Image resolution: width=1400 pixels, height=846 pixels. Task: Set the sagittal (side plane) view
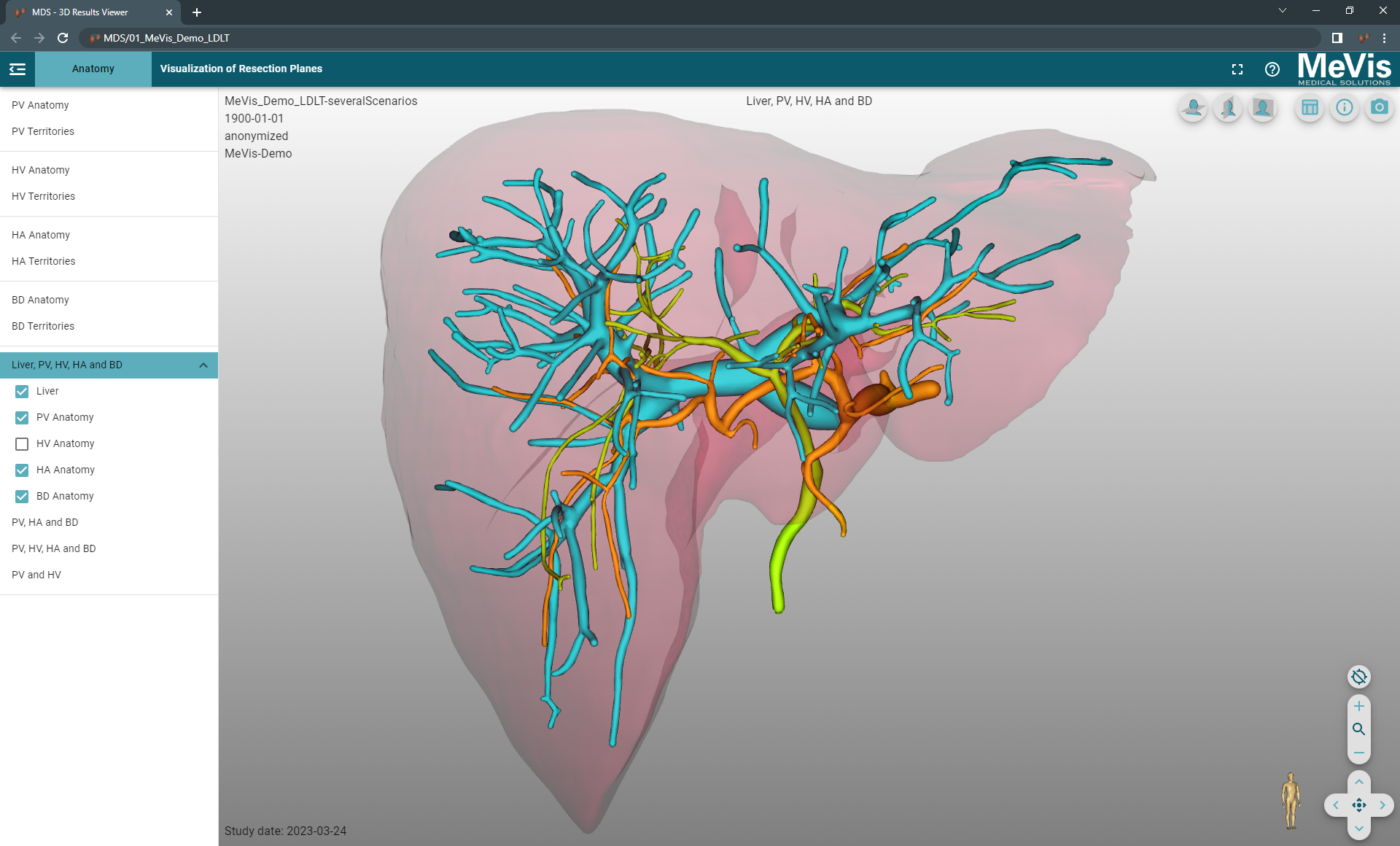point(1228,109)
